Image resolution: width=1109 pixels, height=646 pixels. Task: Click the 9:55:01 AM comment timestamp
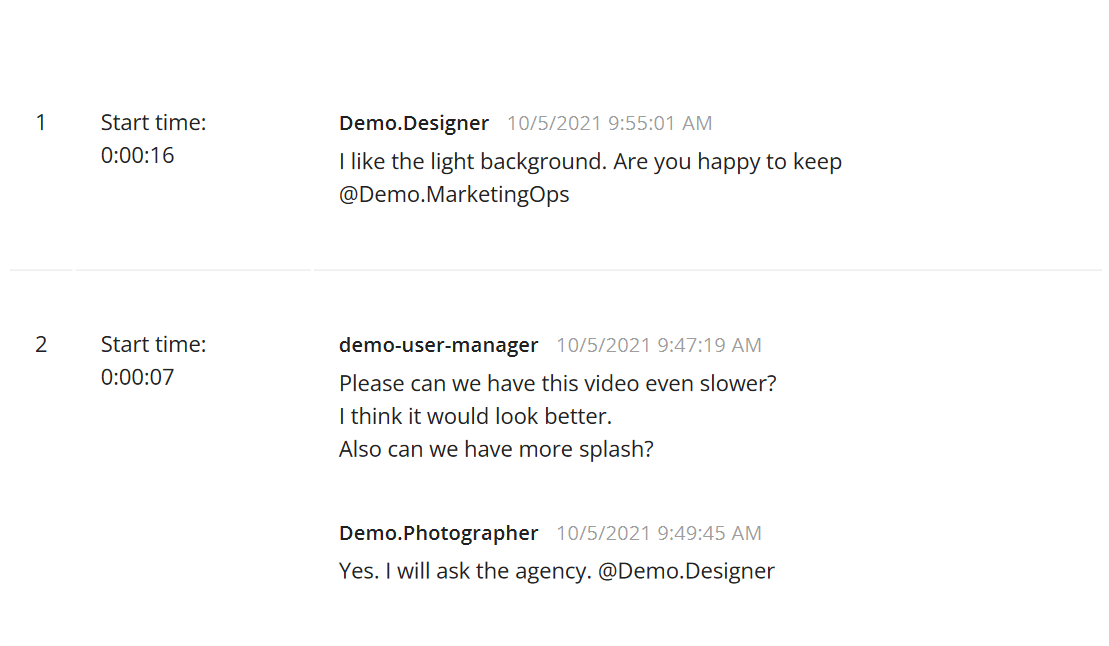pos(609,123)
